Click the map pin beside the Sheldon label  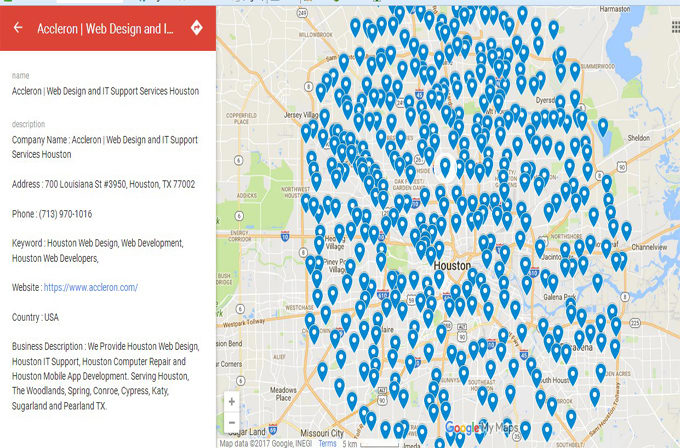click(603, 127)
